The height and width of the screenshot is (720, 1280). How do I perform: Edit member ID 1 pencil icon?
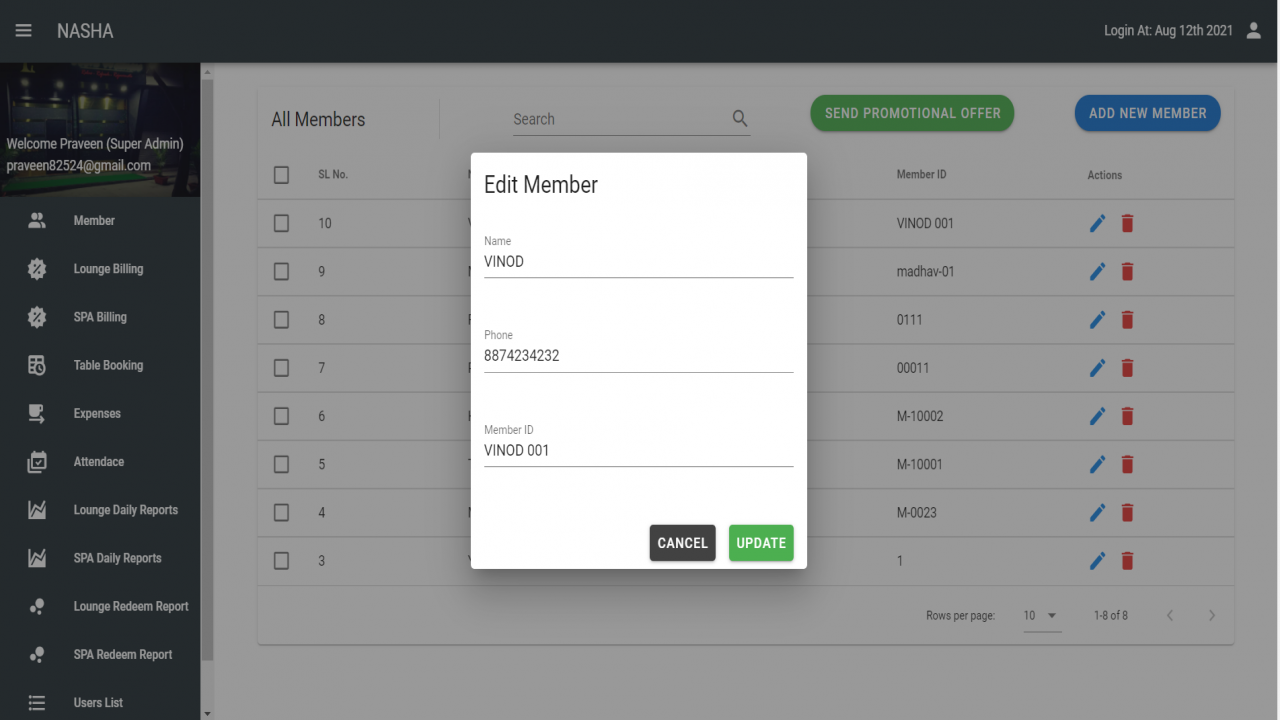(1097, 560)
